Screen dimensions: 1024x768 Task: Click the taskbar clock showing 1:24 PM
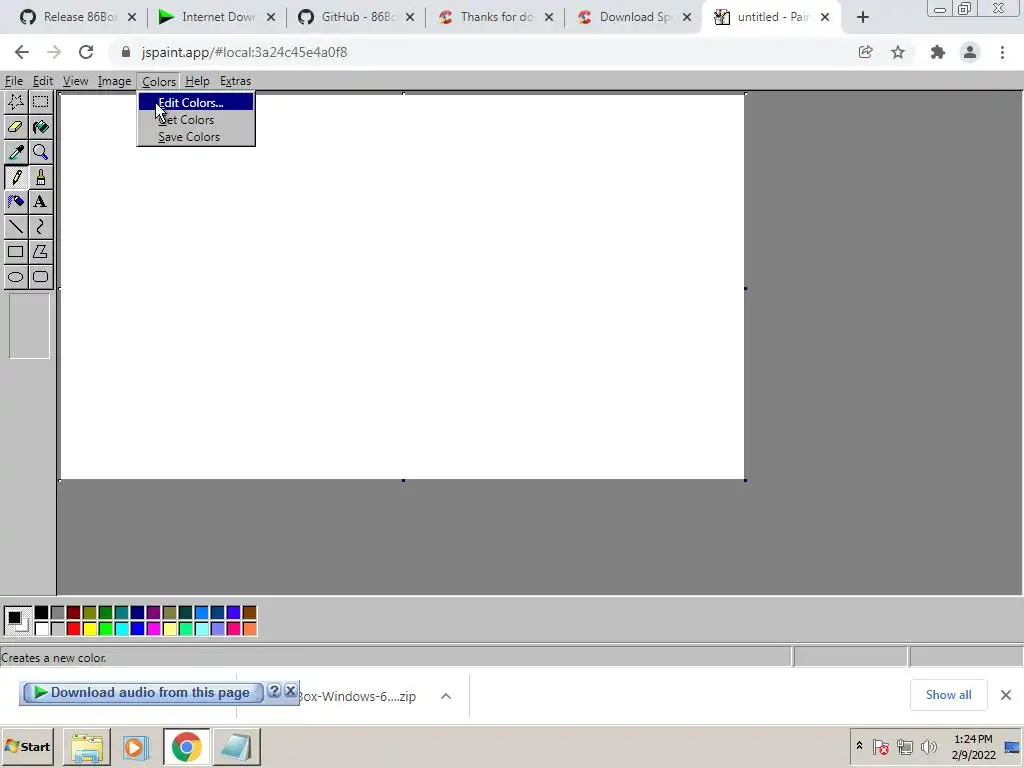point(973,746)
